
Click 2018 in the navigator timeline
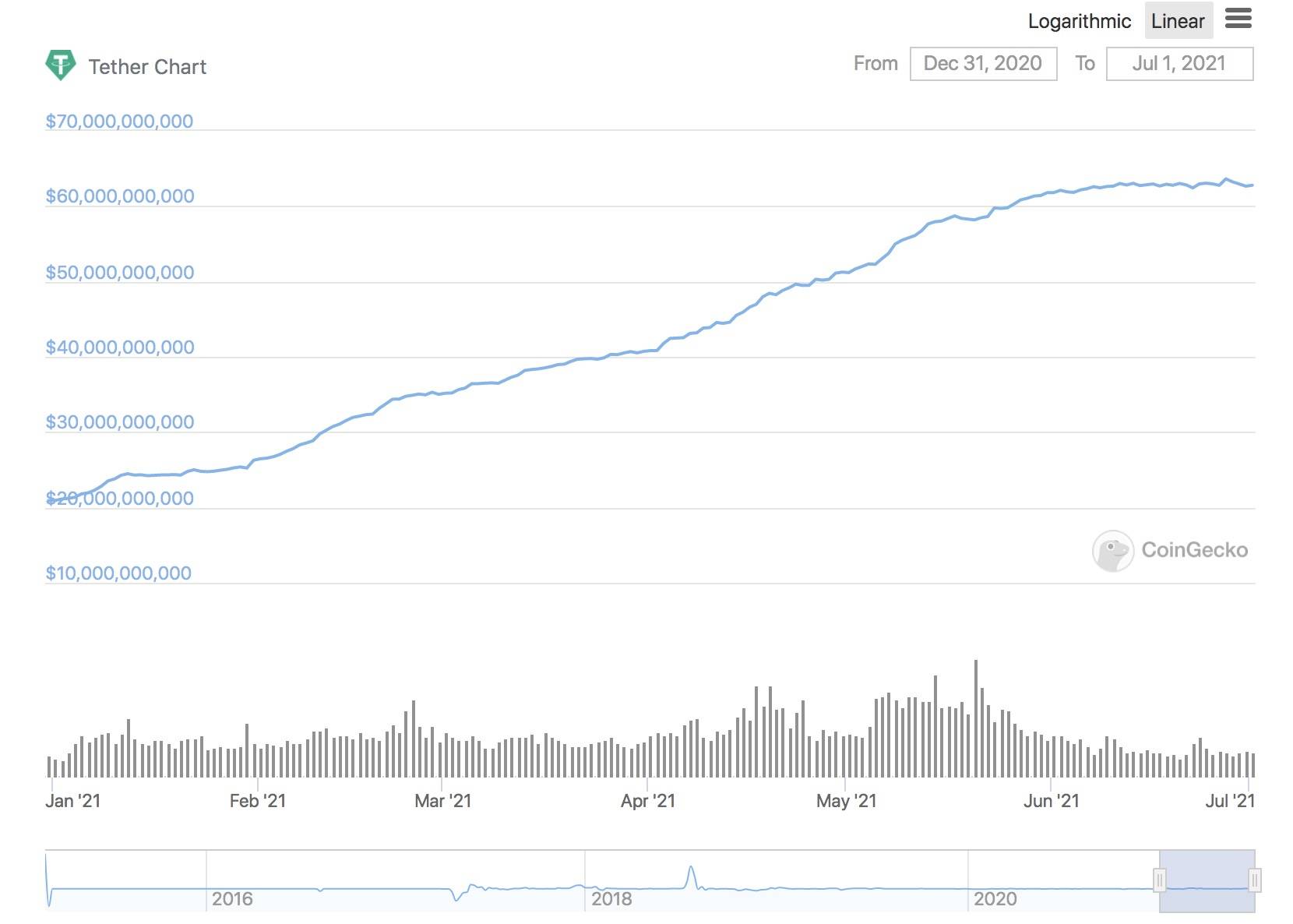[x=611, y=899]
